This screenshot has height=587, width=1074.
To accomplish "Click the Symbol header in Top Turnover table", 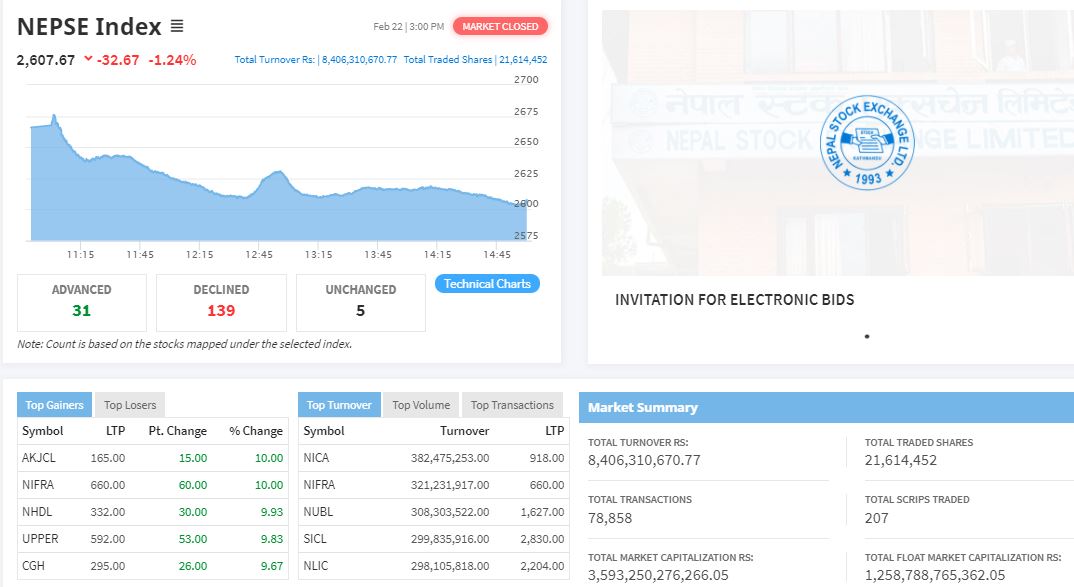I will [324, 431].
